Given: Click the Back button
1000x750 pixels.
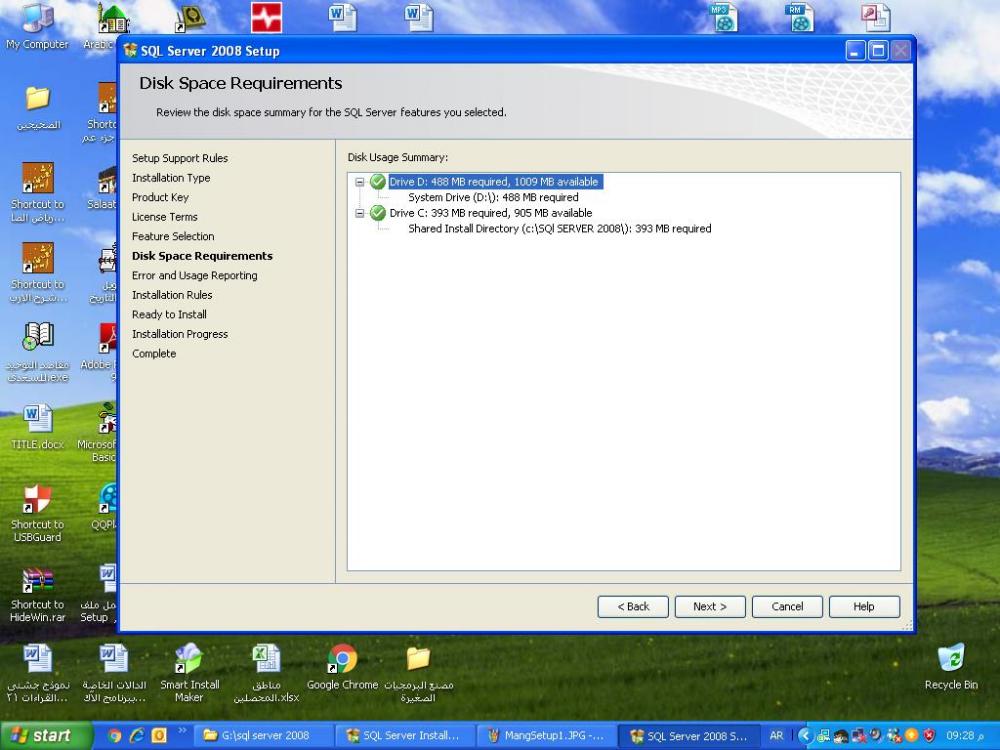Looking at the screenshot, I should click(633, 607).
